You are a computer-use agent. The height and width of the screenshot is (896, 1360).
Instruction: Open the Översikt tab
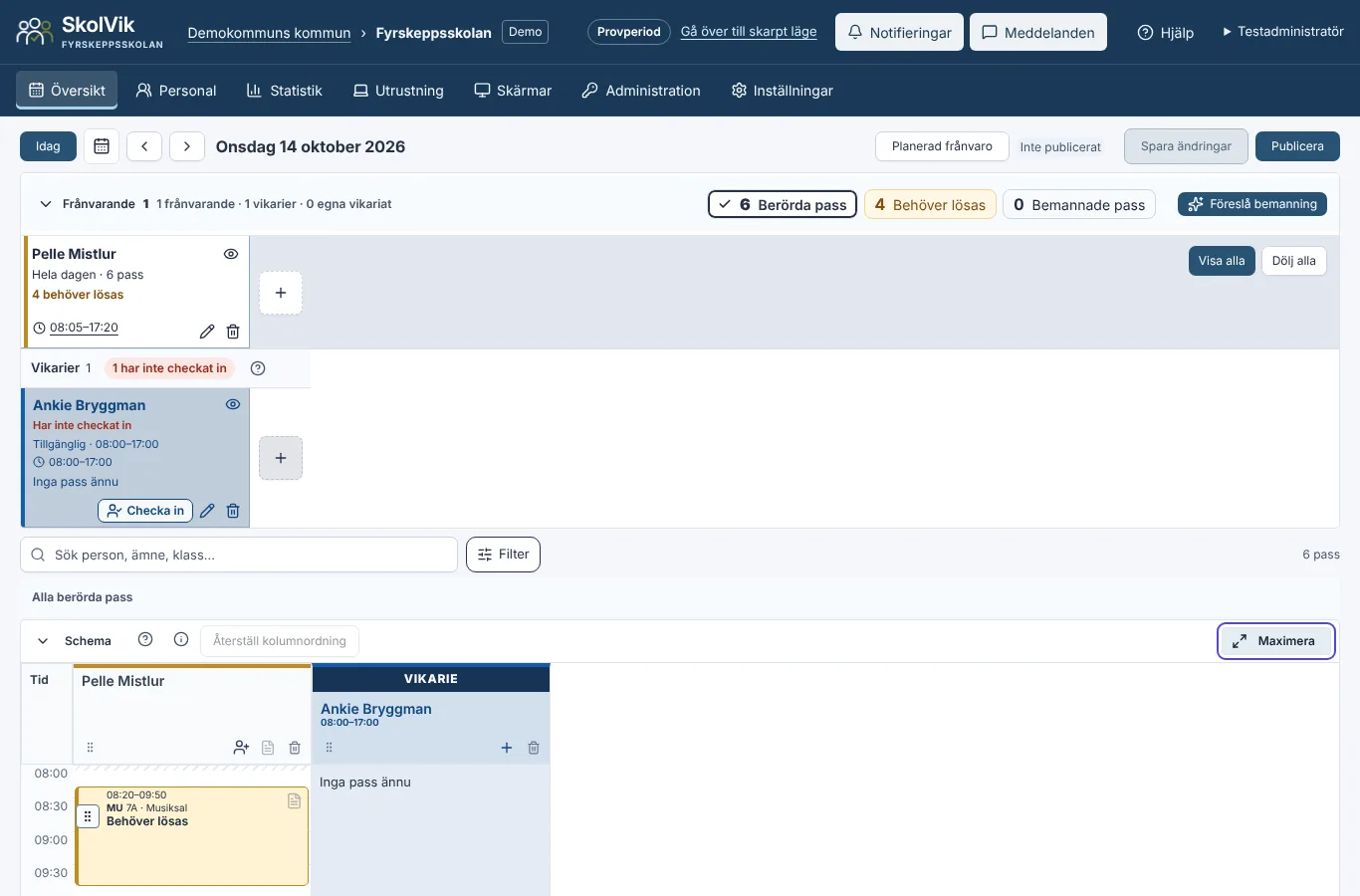(67, 90)
